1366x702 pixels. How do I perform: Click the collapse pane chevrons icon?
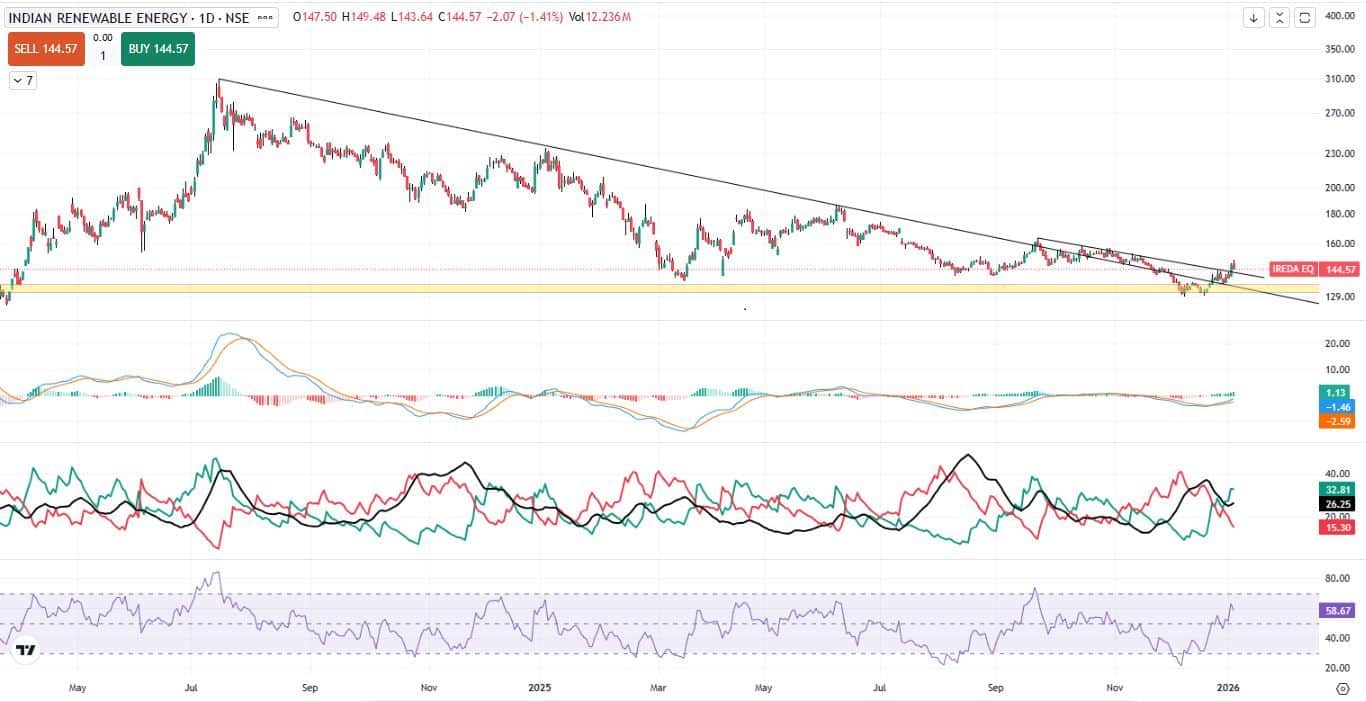pyautogui.click(x=1279, y=18)
